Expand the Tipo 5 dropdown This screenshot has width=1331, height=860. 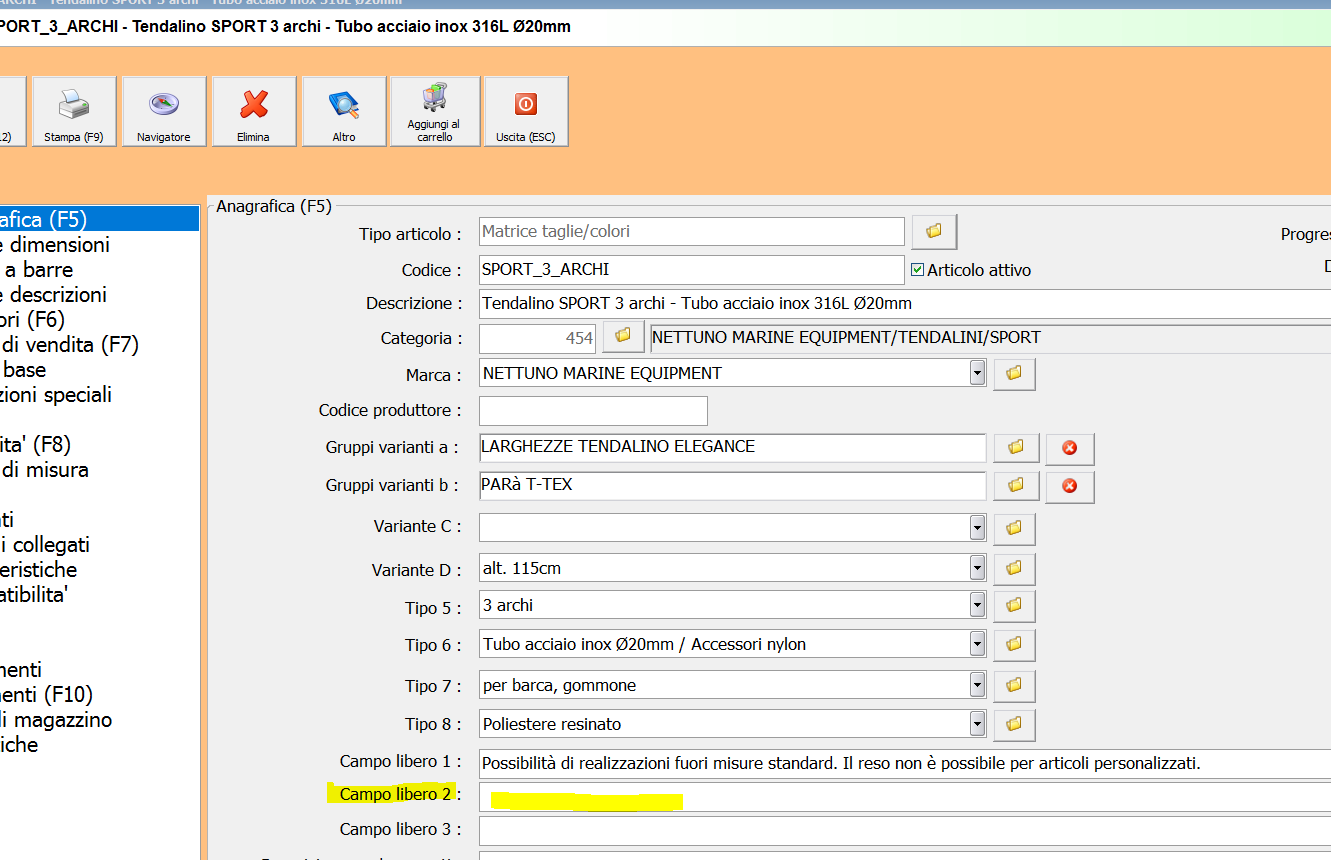[977, 605]
